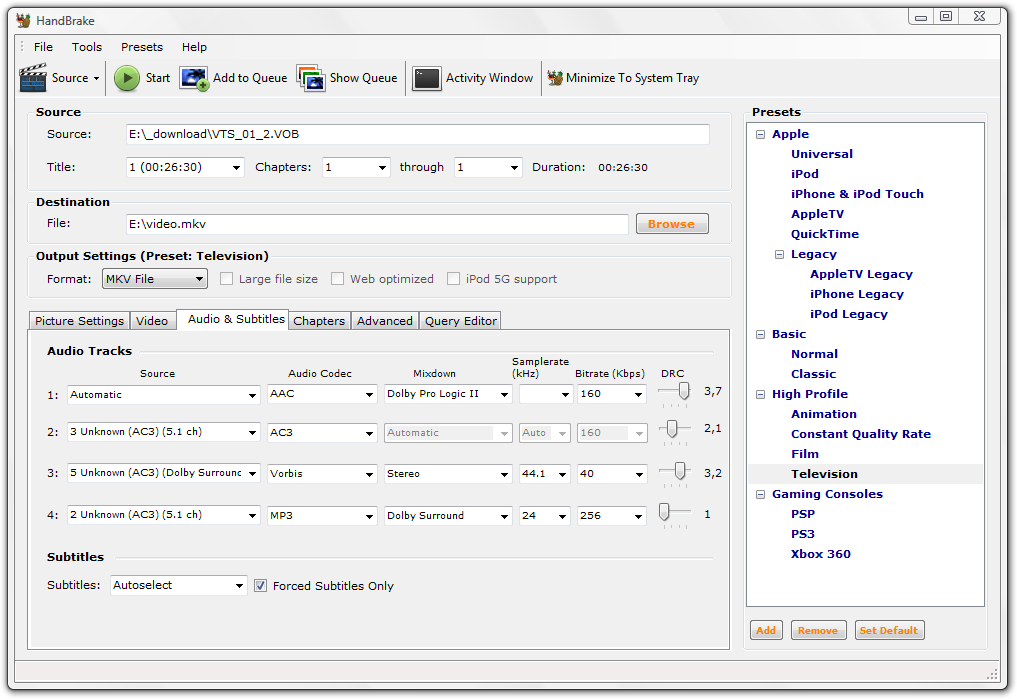Click the Show Queue icon
Image resolution: width=1017 pixels, height=699 pixels.
311,78
